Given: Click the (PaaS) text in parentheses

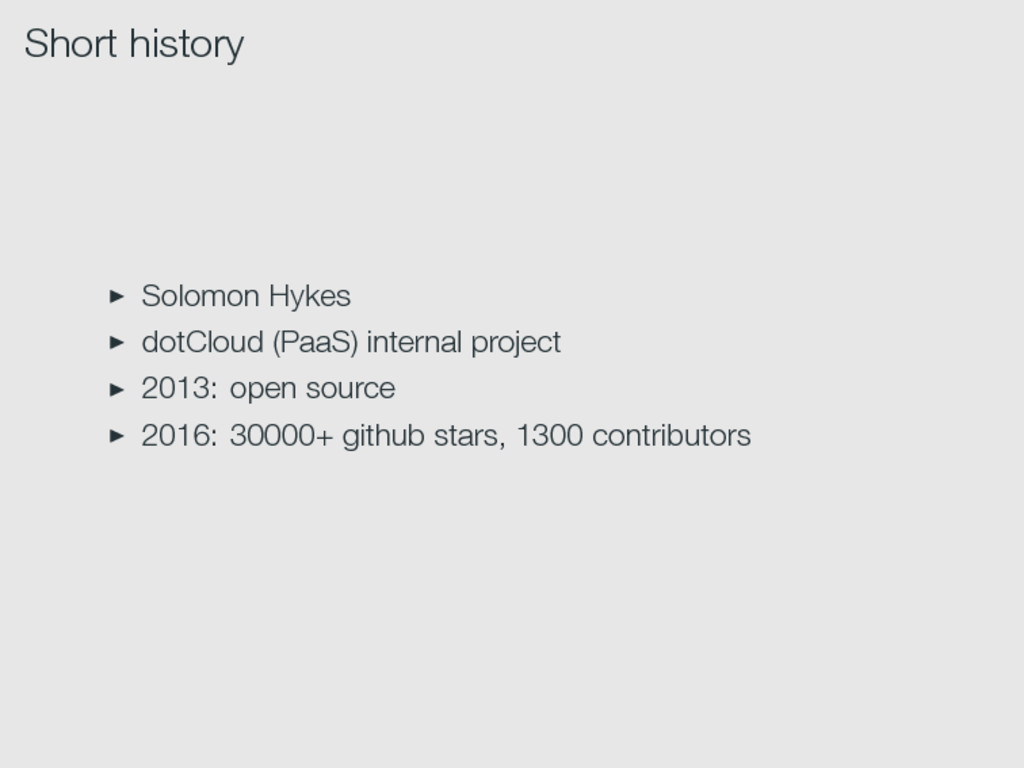Looking at the screenshot, I should click(315, 343).
